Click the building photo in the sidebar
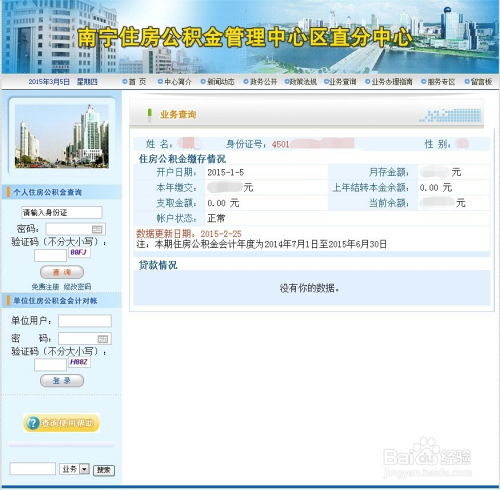Screen dimensions: 500x490 click(62, 136)
